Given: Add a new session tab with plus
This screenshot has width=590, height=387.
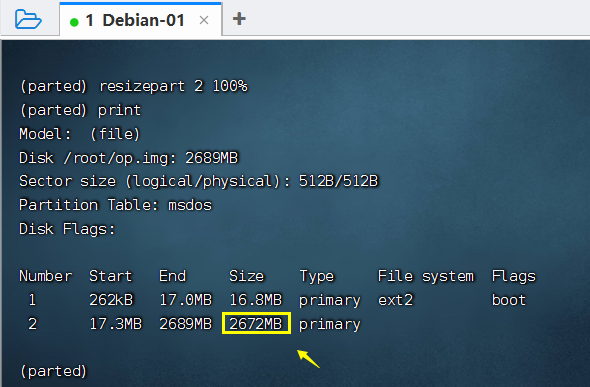Looking at the screenshot, I should pos(239,19).
